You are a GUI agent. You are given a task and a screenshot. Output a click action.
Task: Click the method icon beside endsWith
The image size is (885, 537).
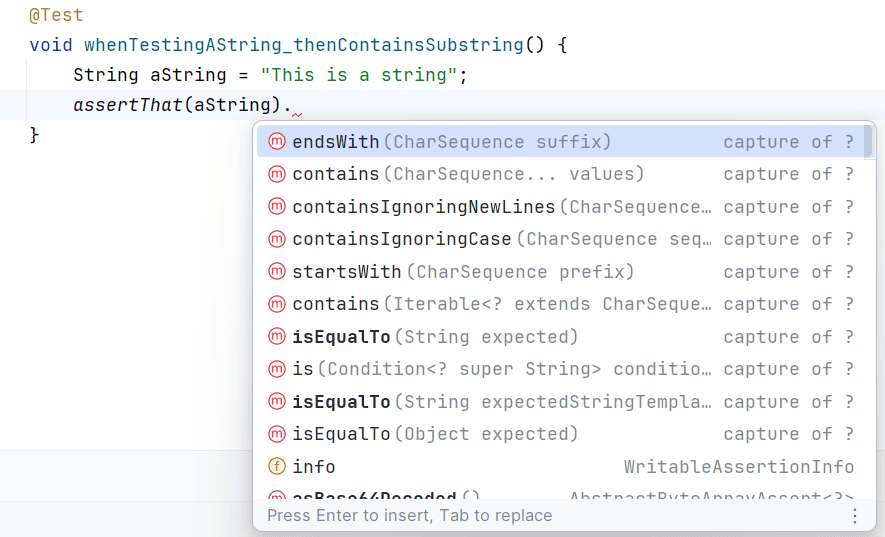click(277, 142)
